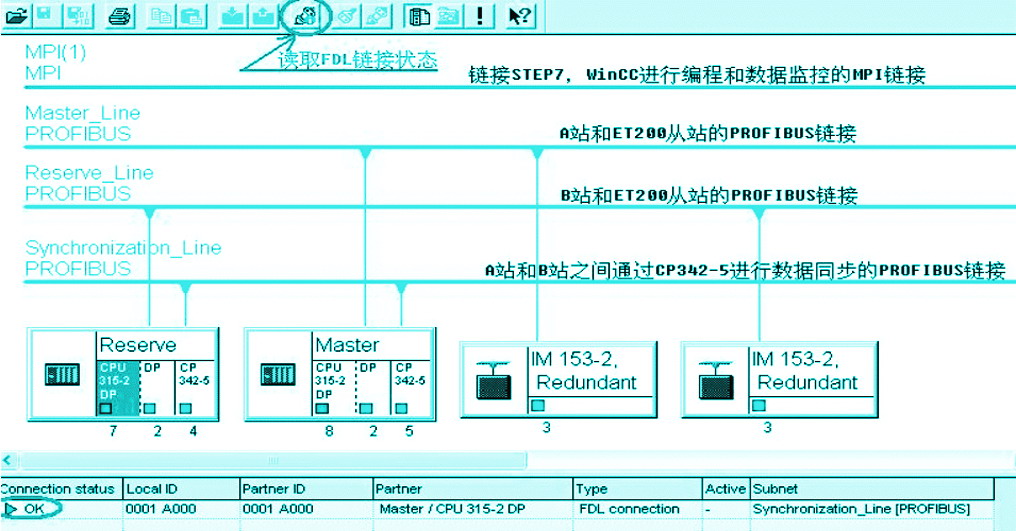
Task: Select the second IM 153-2 Redundant label
Action: [804, 370]
